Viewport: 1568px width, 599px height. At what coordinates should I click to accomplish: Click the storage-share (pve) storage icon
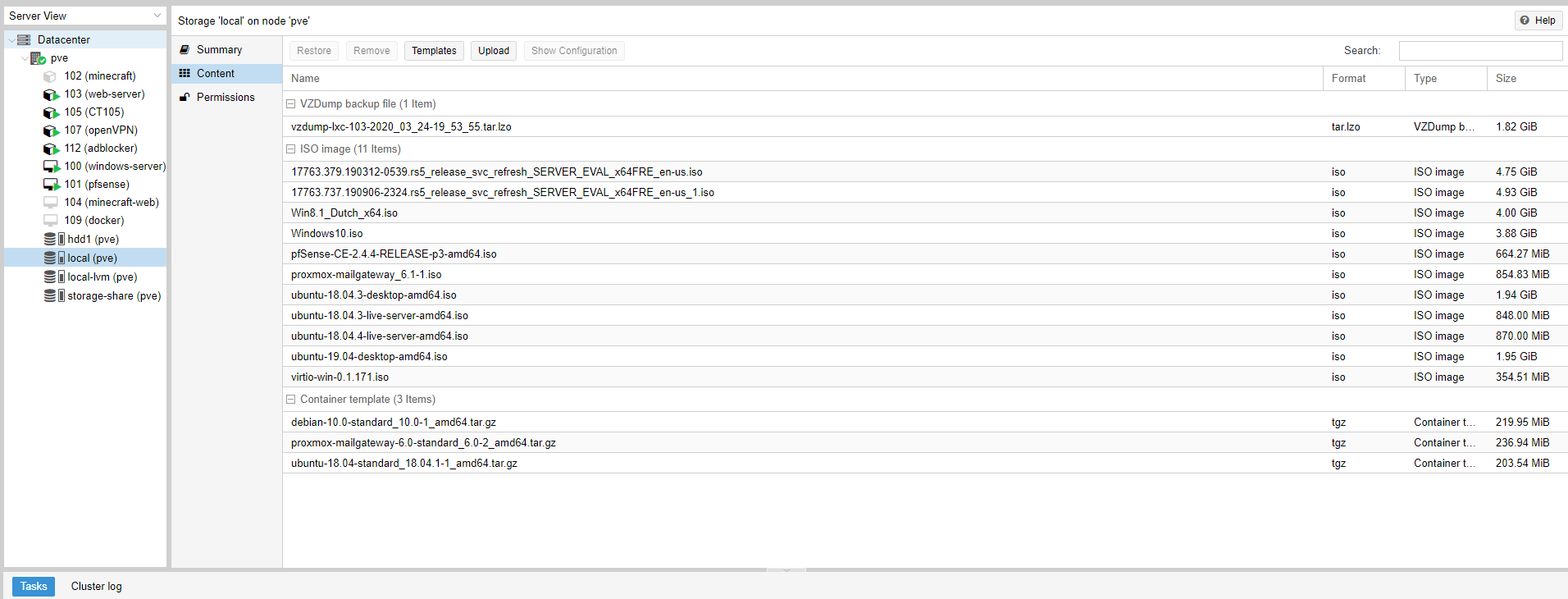pos(54,295)
